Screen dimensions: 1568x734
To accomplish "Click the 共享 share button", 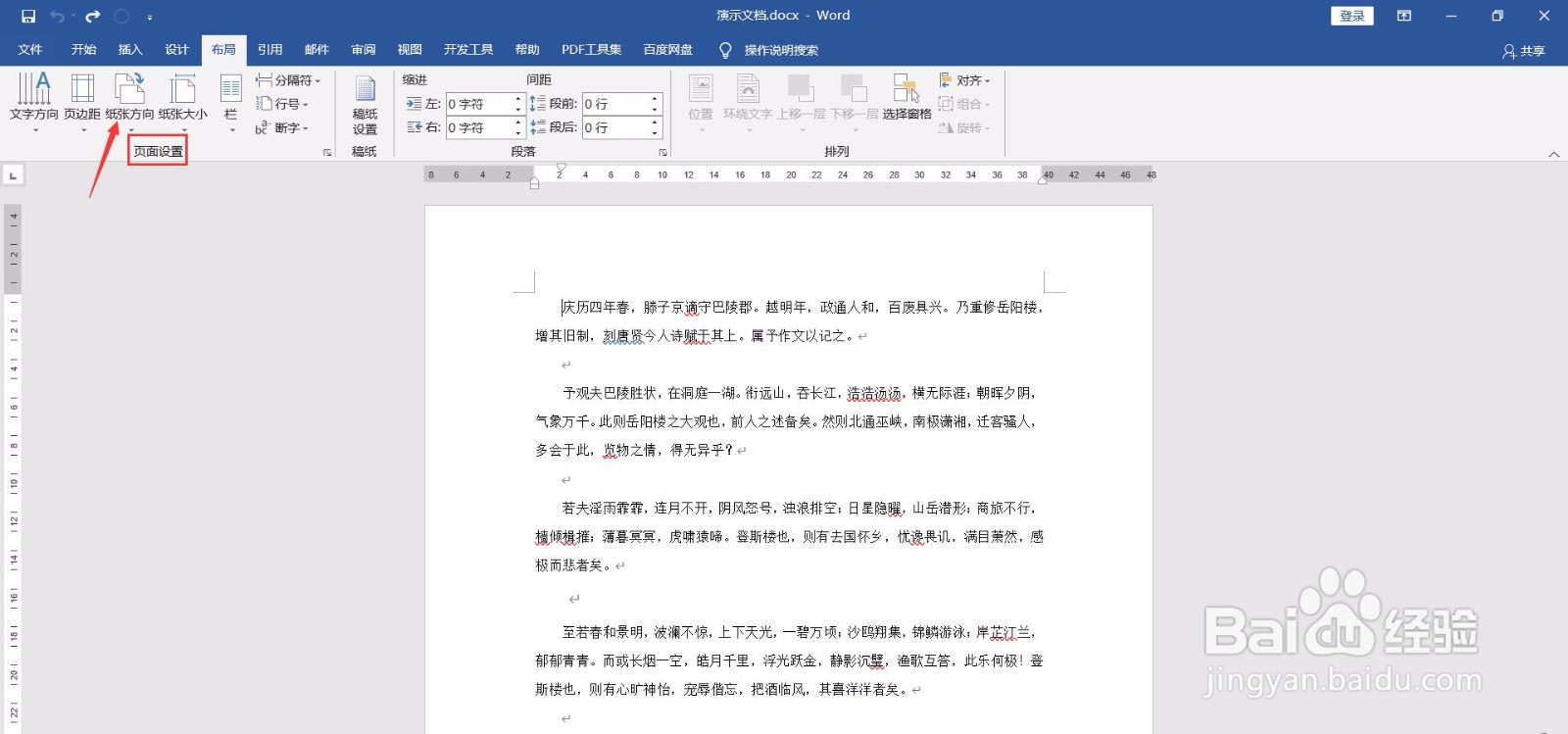I will click(x=1524, y=51).
